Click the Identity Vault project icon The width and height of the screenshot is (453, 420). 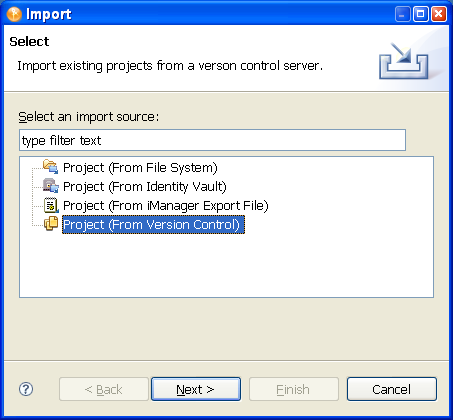[51, 186]
